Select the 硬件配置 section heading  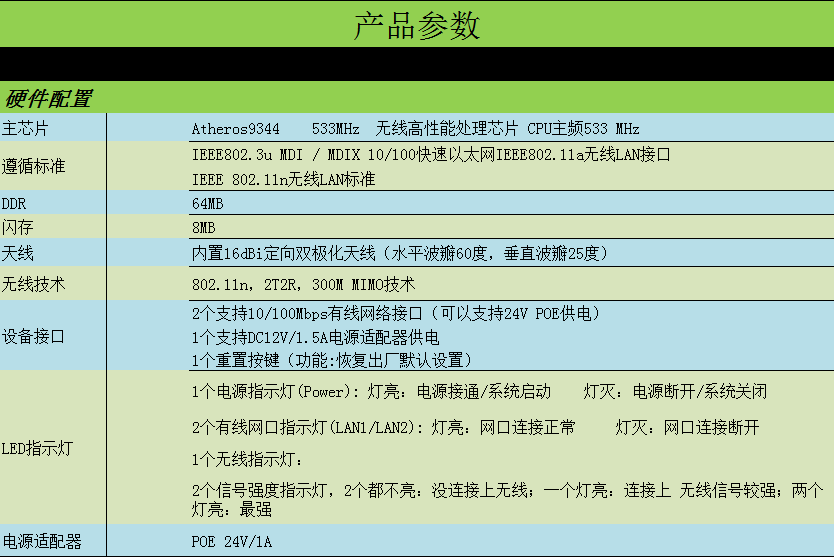point(48,99)
